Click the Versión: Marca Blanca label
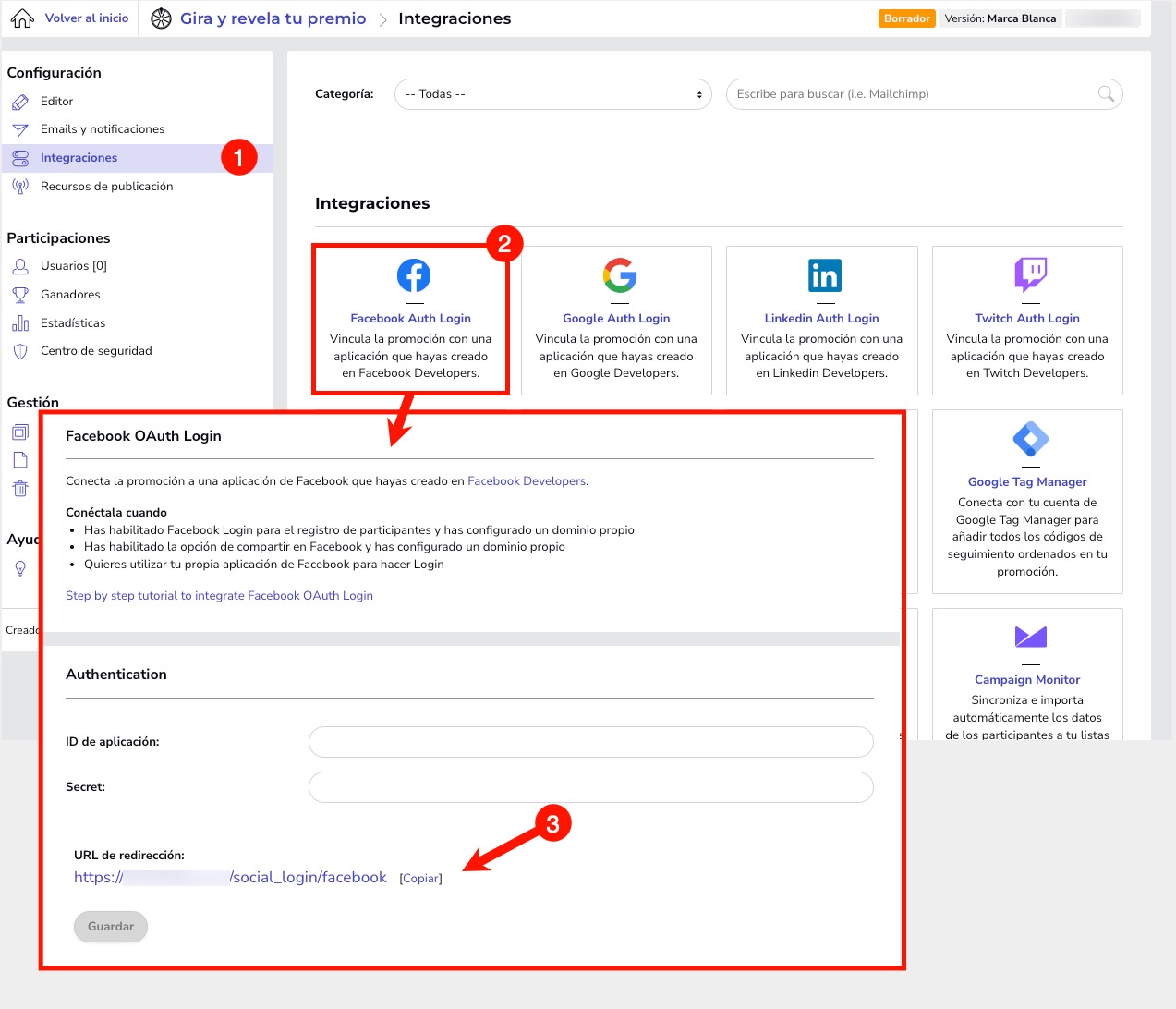This screenshot has height=1009, width=1176. (1000, 18)
